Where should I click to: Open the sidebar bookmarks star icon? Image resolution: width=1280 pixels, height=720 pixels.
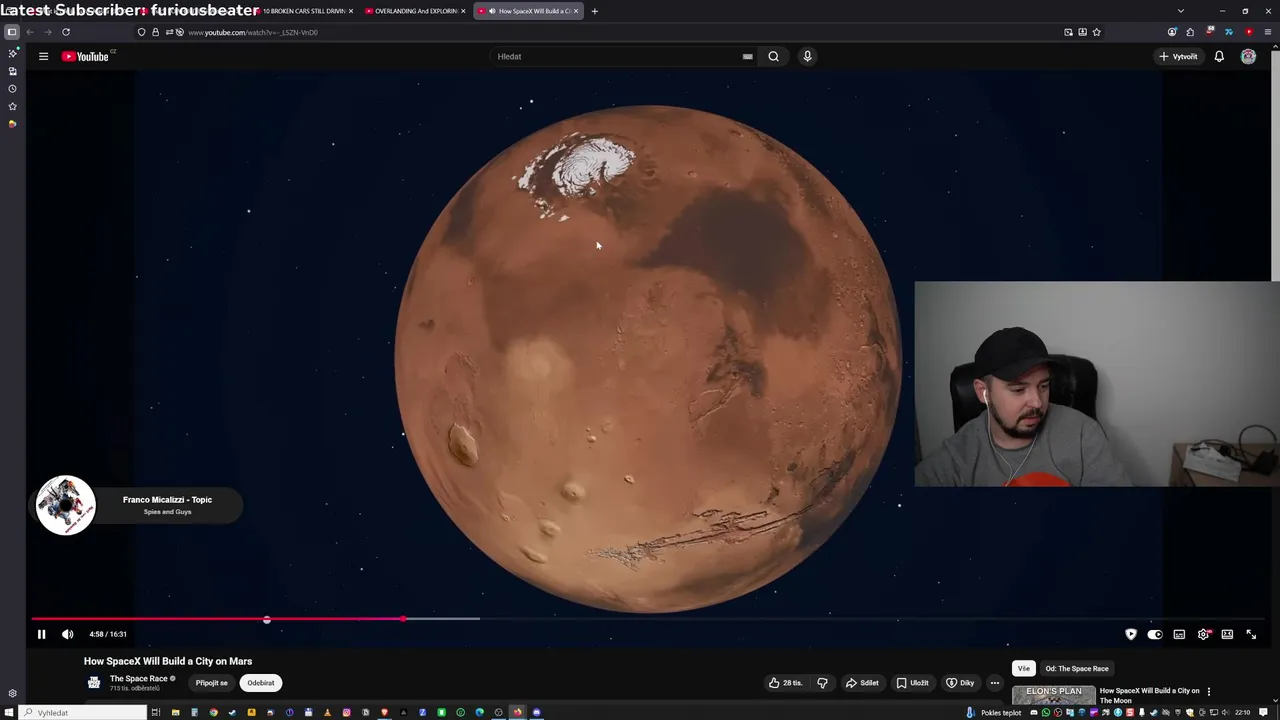coord(12,106)
